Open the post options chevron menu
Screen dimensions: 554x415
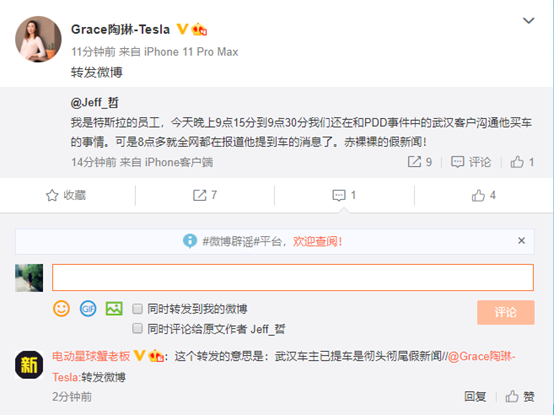pos(528,21)
